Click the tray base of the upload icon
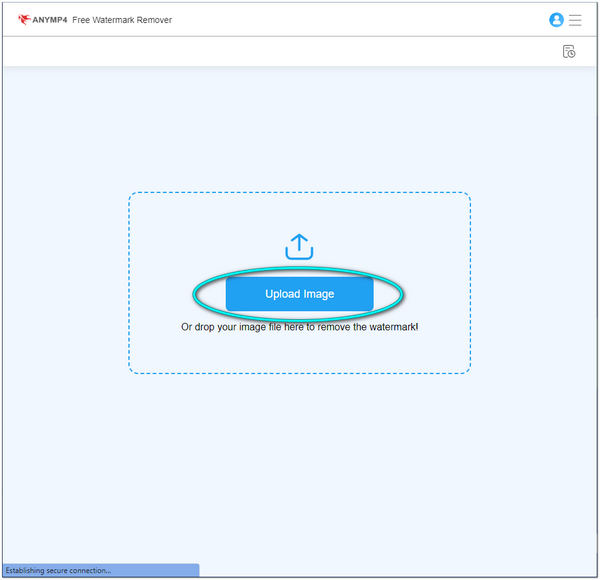 [299, 256]
